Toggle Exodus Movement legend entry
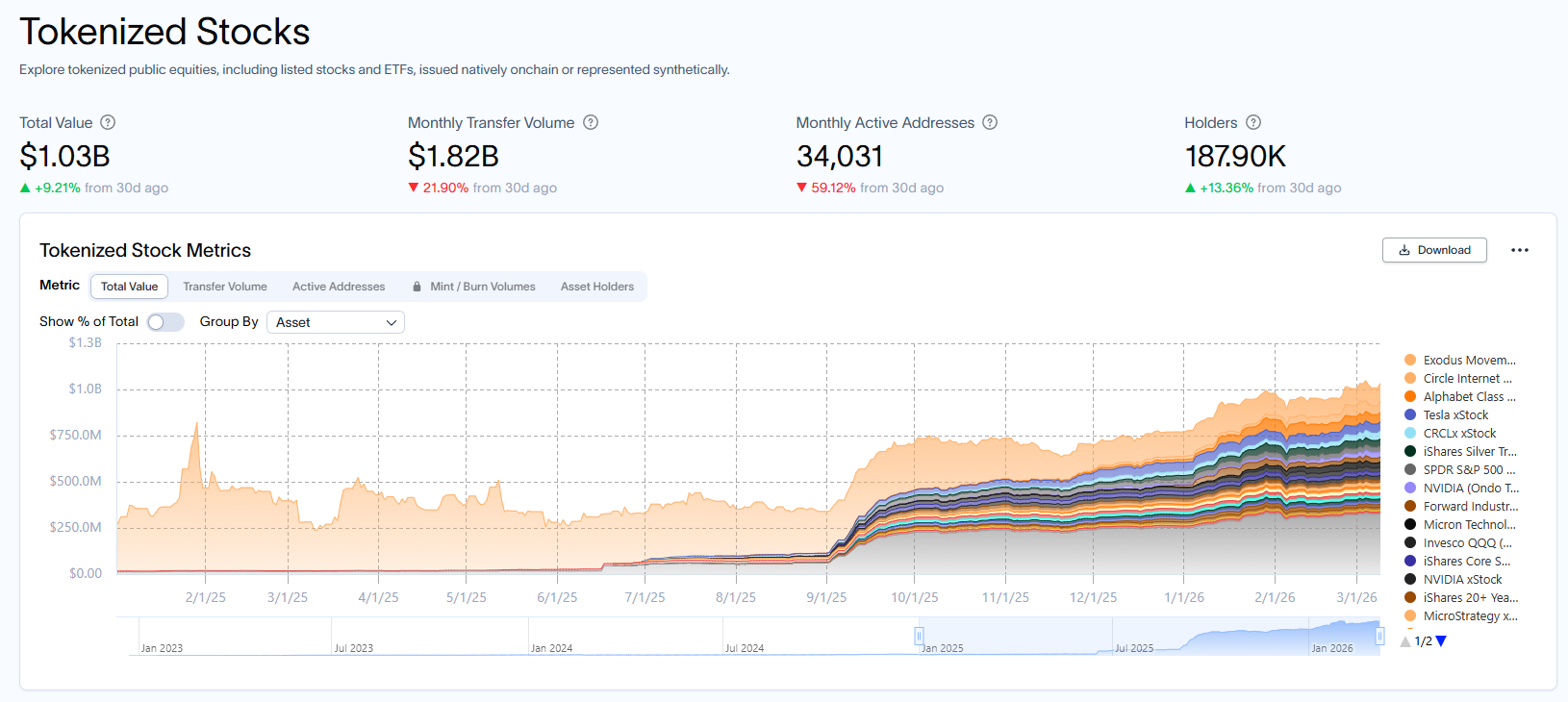The width and height of the screenshot is (1568, 702). pyautogui.click(x=1468, y=361)
